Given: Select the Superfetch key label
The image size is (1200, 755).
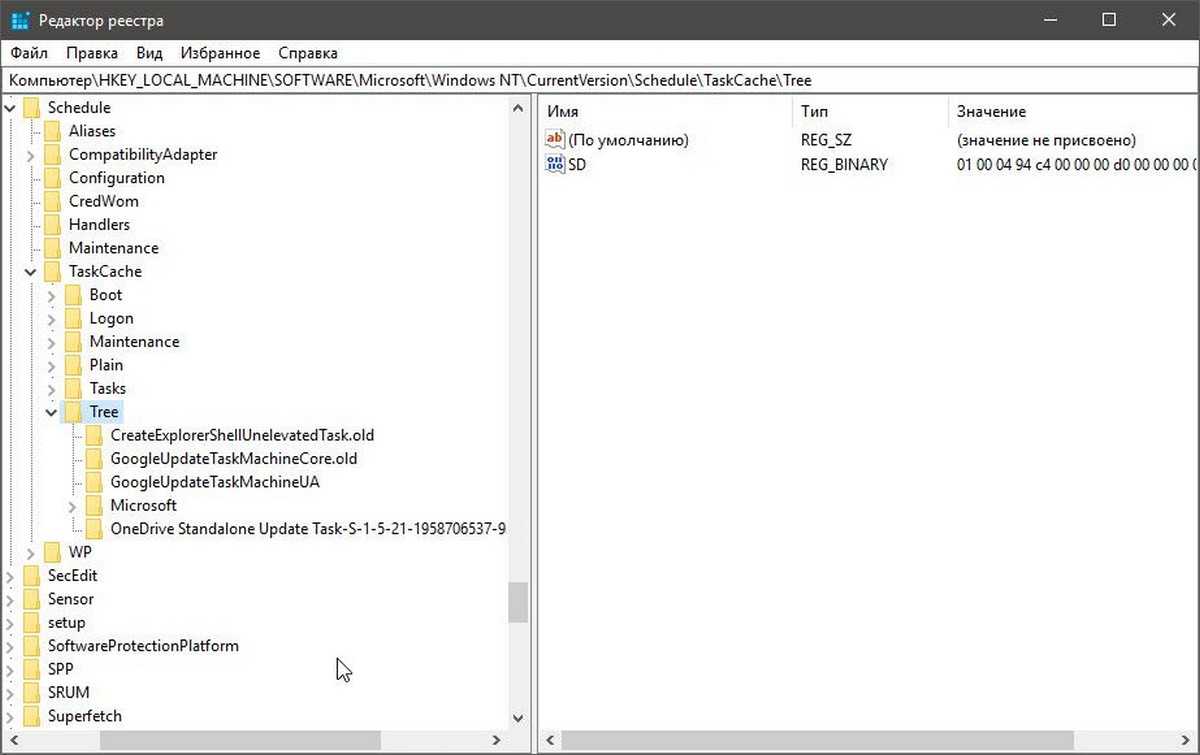Looking at the screenshot, I should pyautogui.click(x=85, y=716).
